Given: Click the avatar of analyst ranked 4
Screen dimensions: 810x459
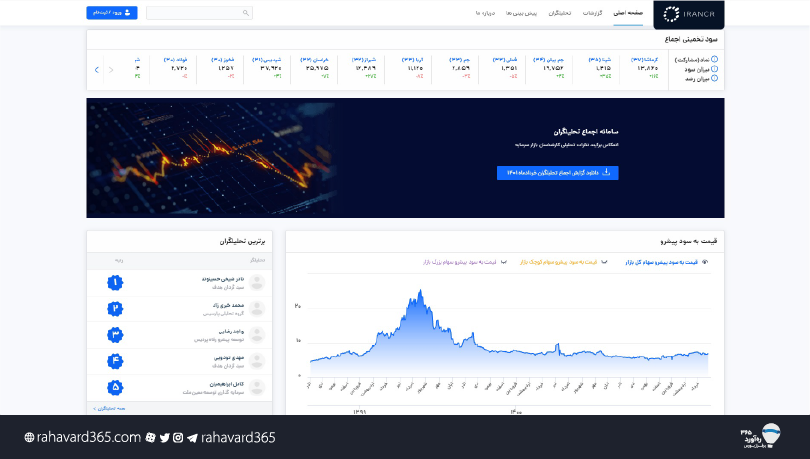Looking at the screenshot, I should click(x=257, y=361).
